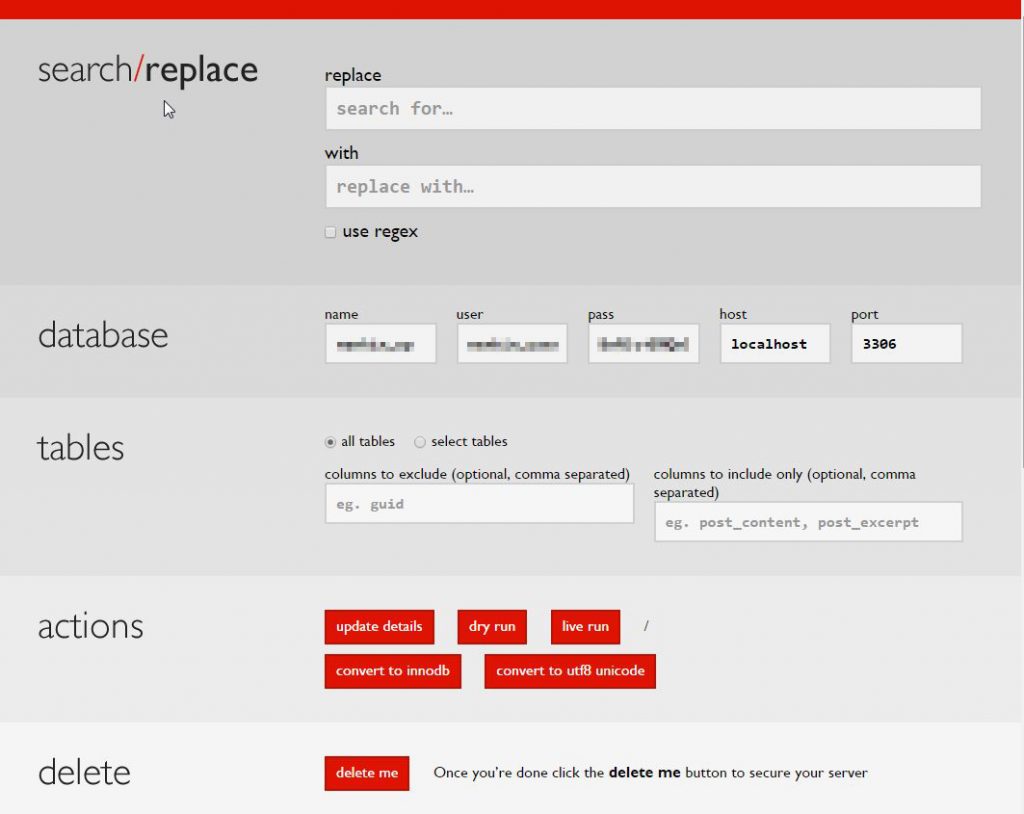Click the 'tables' section heading
This screenshot has height=814, width=1024.
[80, 448]
